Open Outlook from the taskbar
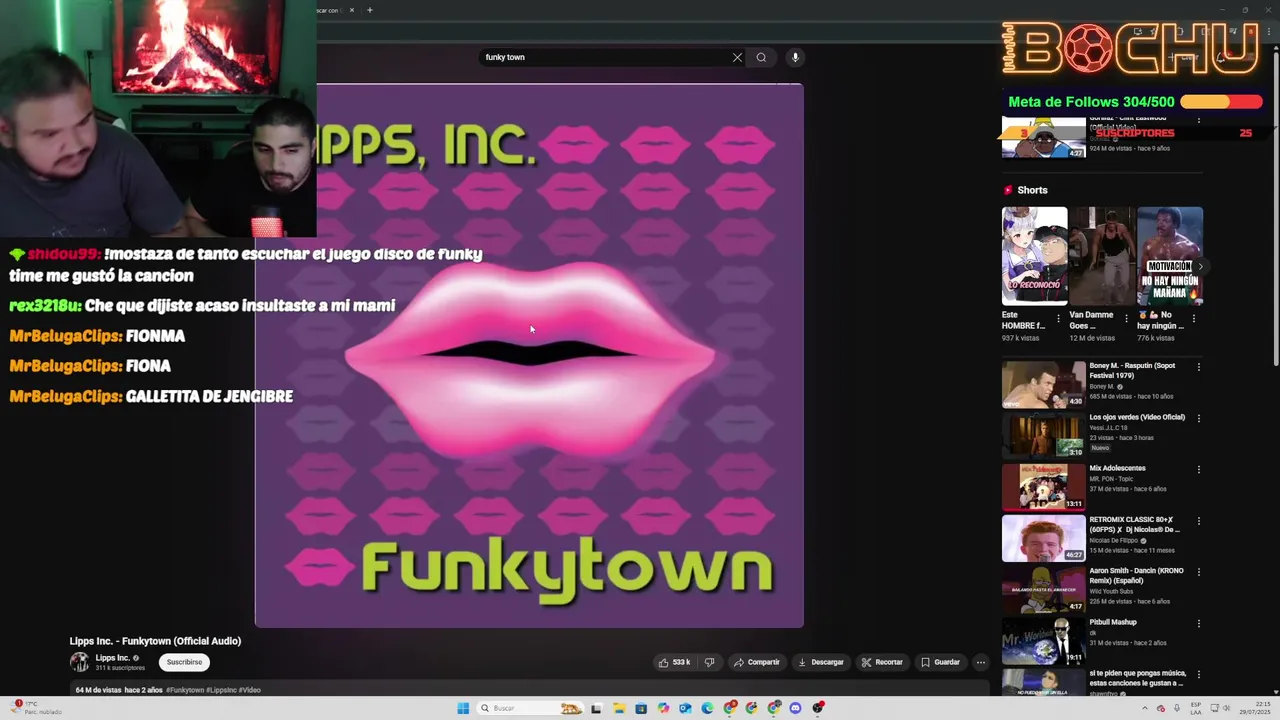This screenshot has height=720, width=1280. coord(685,708)
